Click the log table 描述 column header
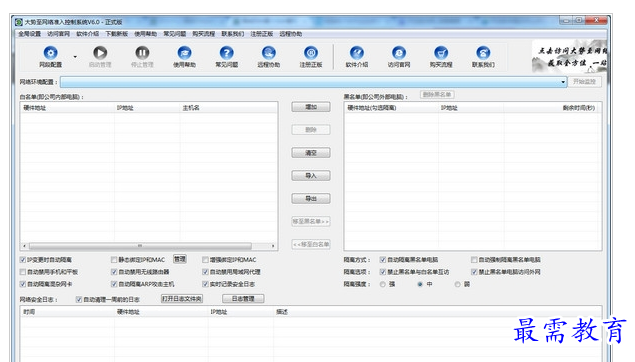635x362 pixels. (437, 312)
